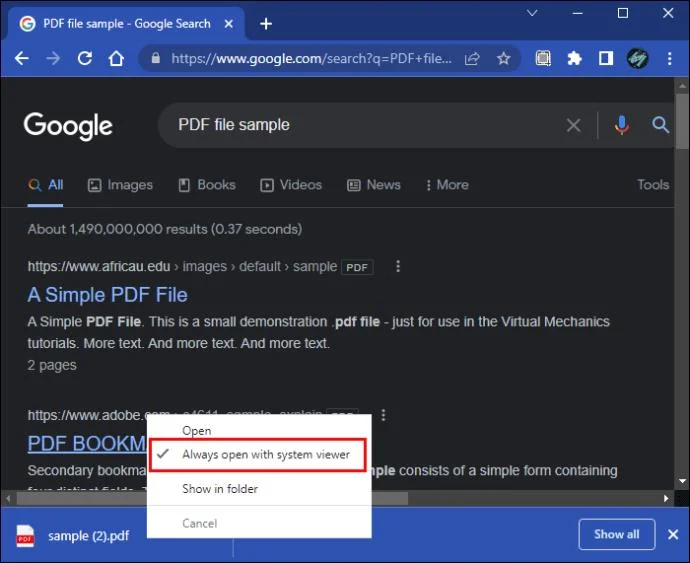Close the PDF file sample tab
Viewport: 690px width, 563px height.
click(228, 24)
